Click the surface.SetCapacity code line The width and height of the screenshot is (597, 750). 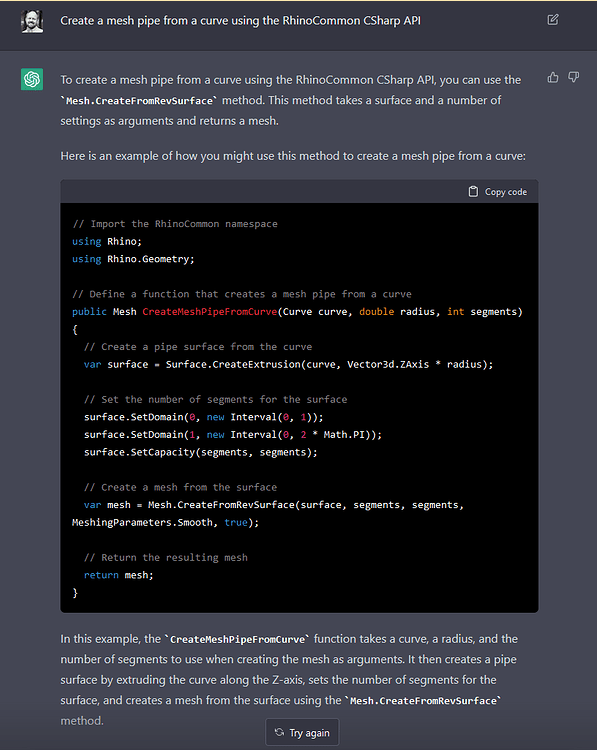(200, 452)
